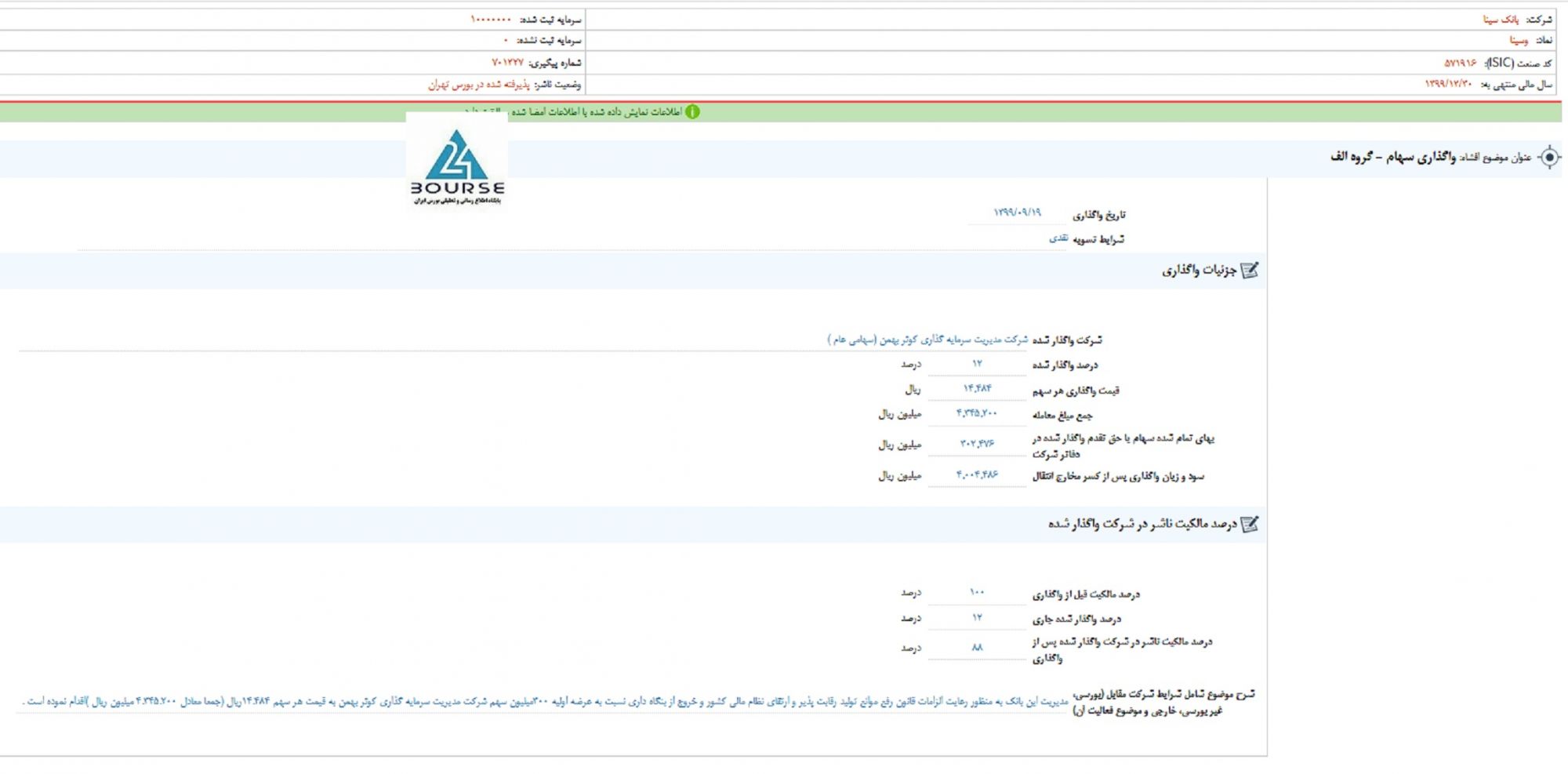Click the edit icon next to جزئیات واگذاری
The height and width of the screenshot is (774, 1568).
pyautogui.click(x=1250, y=271)
